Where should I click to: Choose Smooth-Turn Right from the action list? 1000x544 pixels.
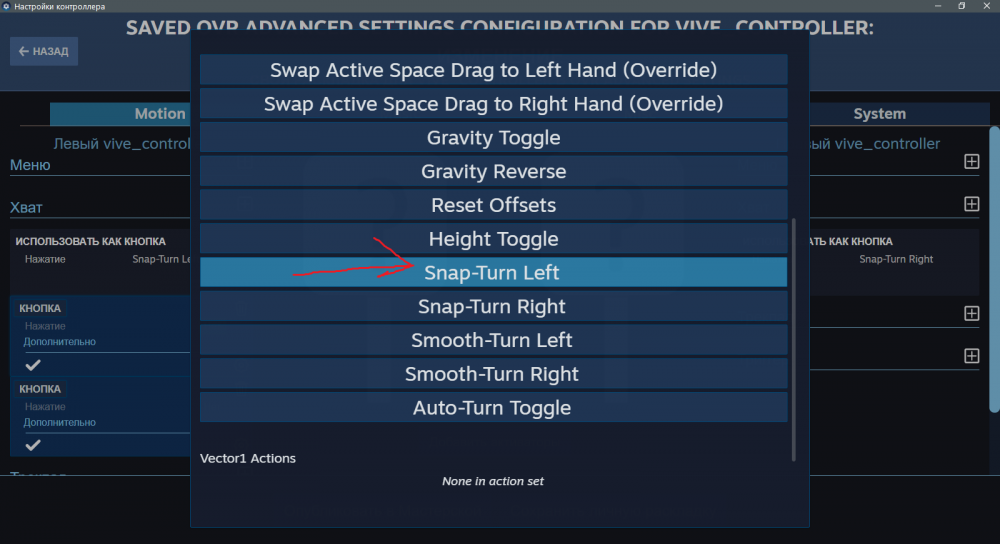click(x=493, y=374)
